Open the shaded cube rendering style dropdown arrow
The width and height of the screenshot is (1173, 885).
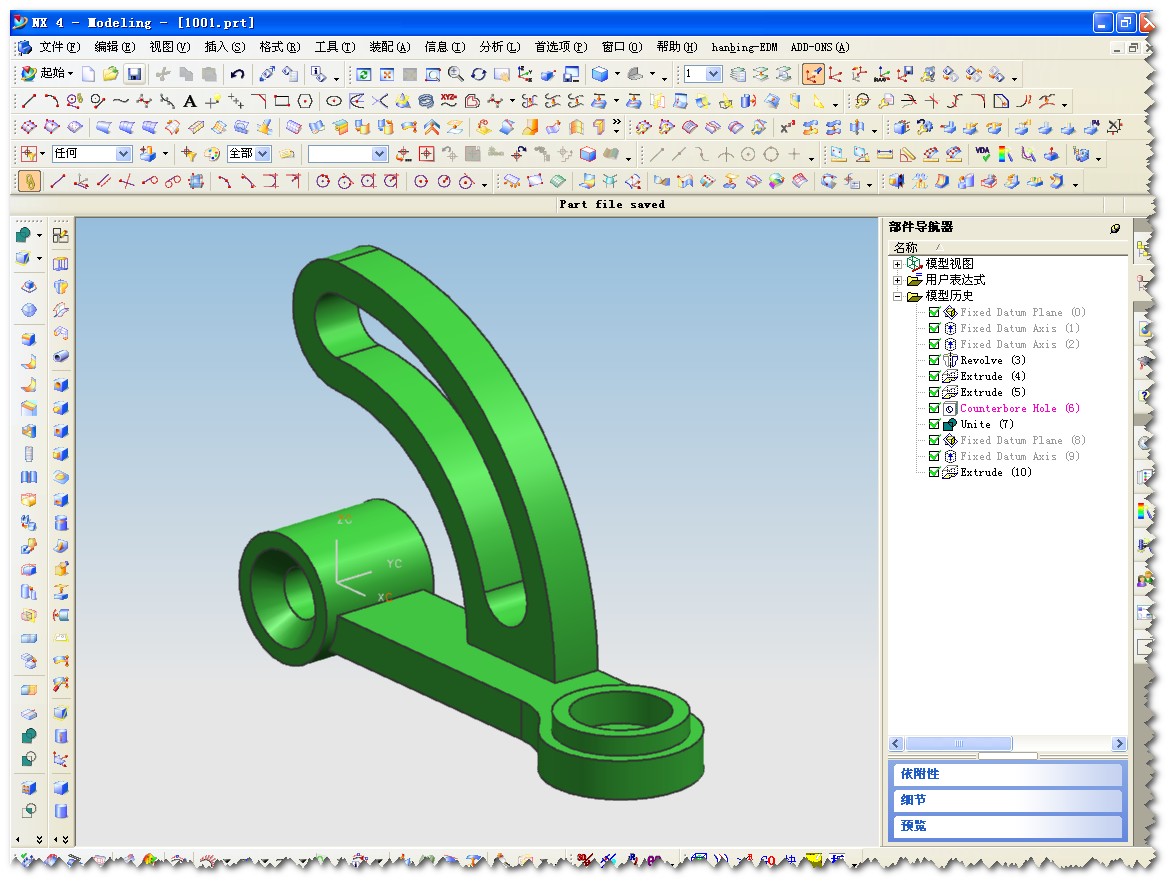tap(617, 74)
